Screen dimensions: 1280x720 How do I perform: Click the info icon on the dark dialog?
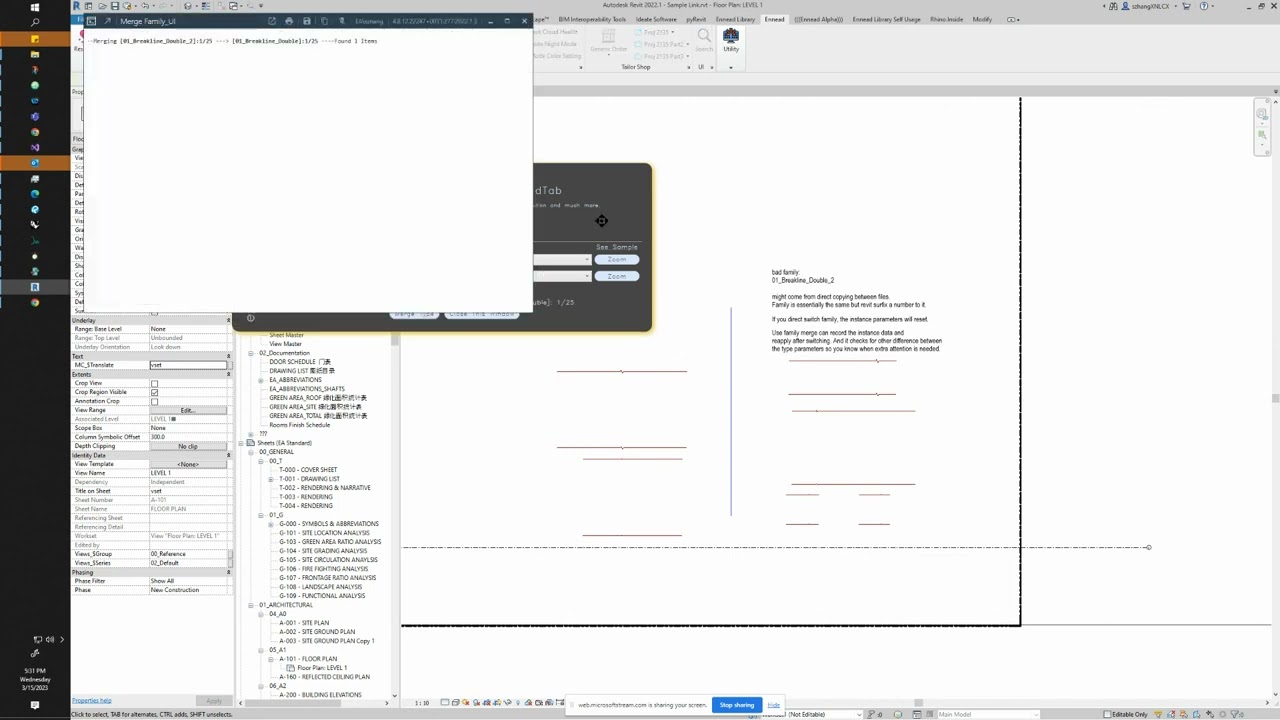(250, 319)
